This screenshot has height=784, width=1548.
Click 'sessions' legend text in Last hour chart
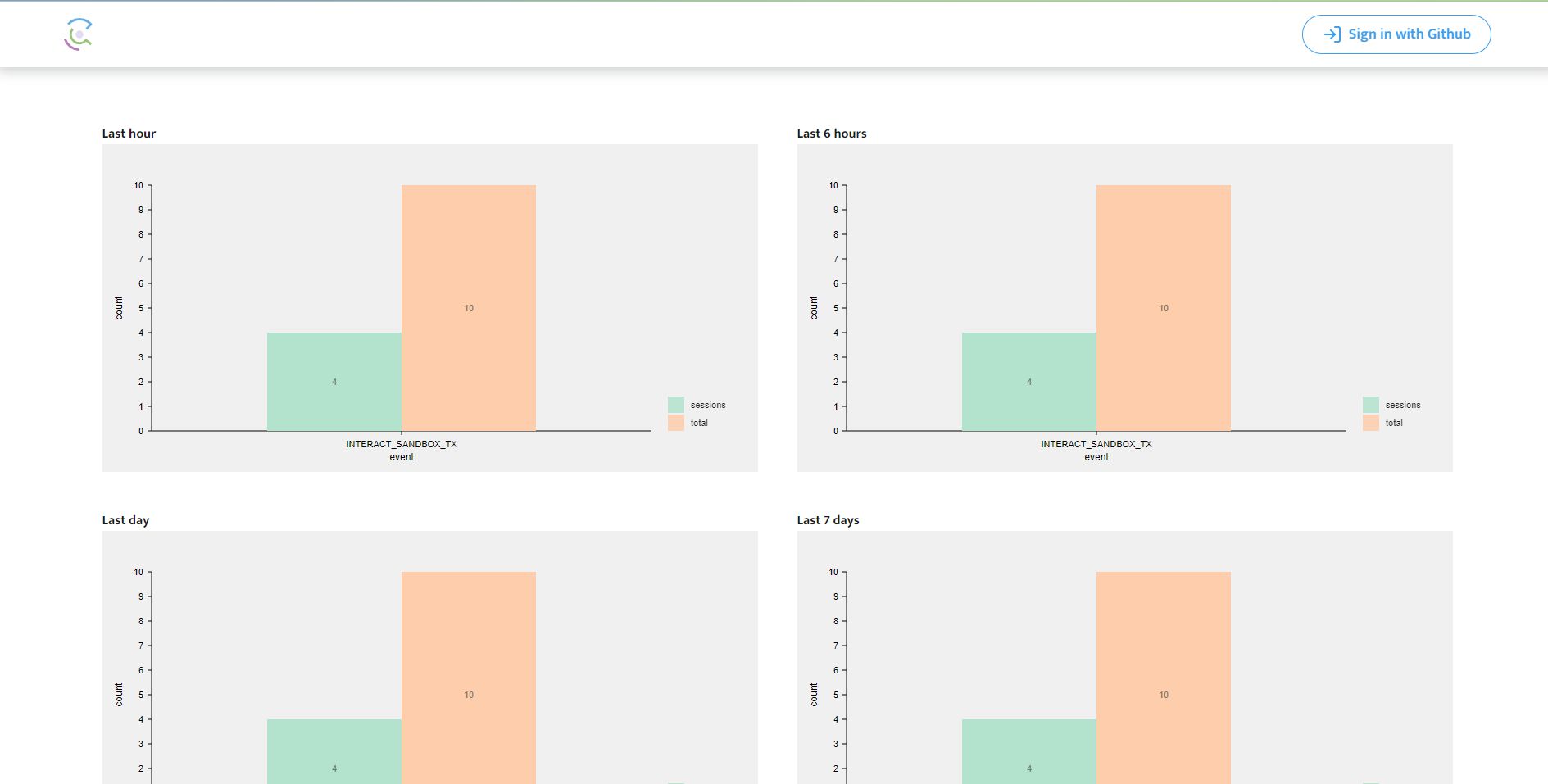708,405
